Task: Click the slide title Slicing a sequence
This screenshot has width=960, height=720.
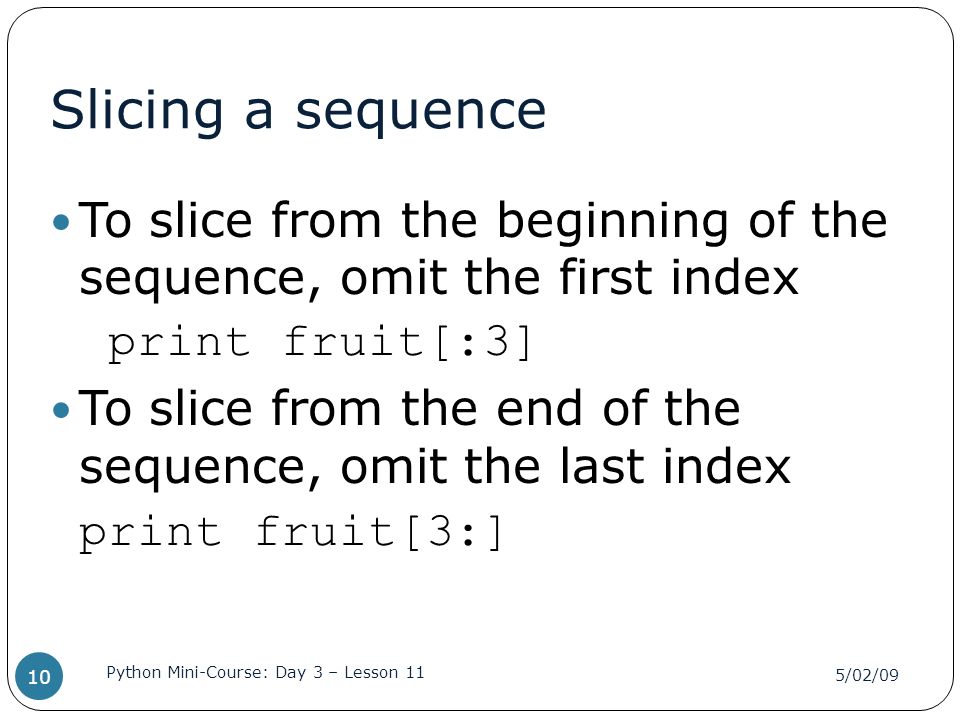Action: pyautogui.click(x=298, y=111)
